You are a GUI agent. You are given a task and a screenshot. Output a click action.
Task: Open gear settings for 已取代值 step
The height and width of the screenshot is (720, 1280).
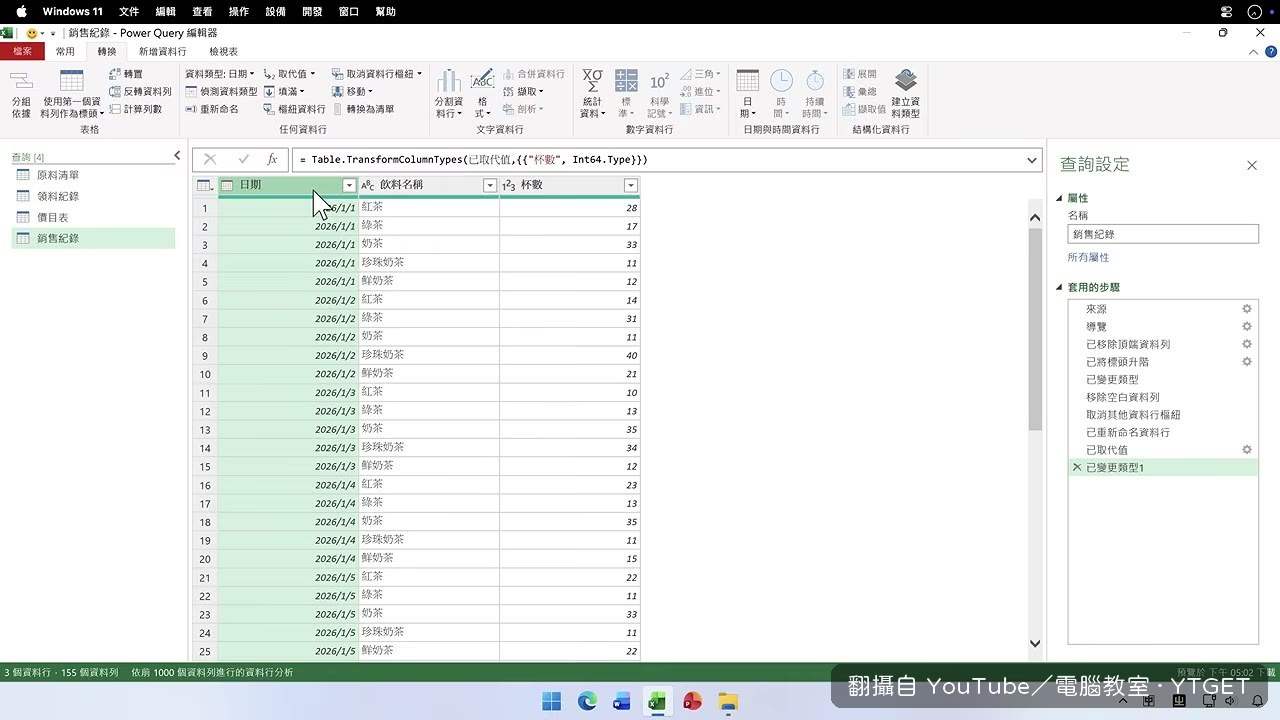(1247, 450)
